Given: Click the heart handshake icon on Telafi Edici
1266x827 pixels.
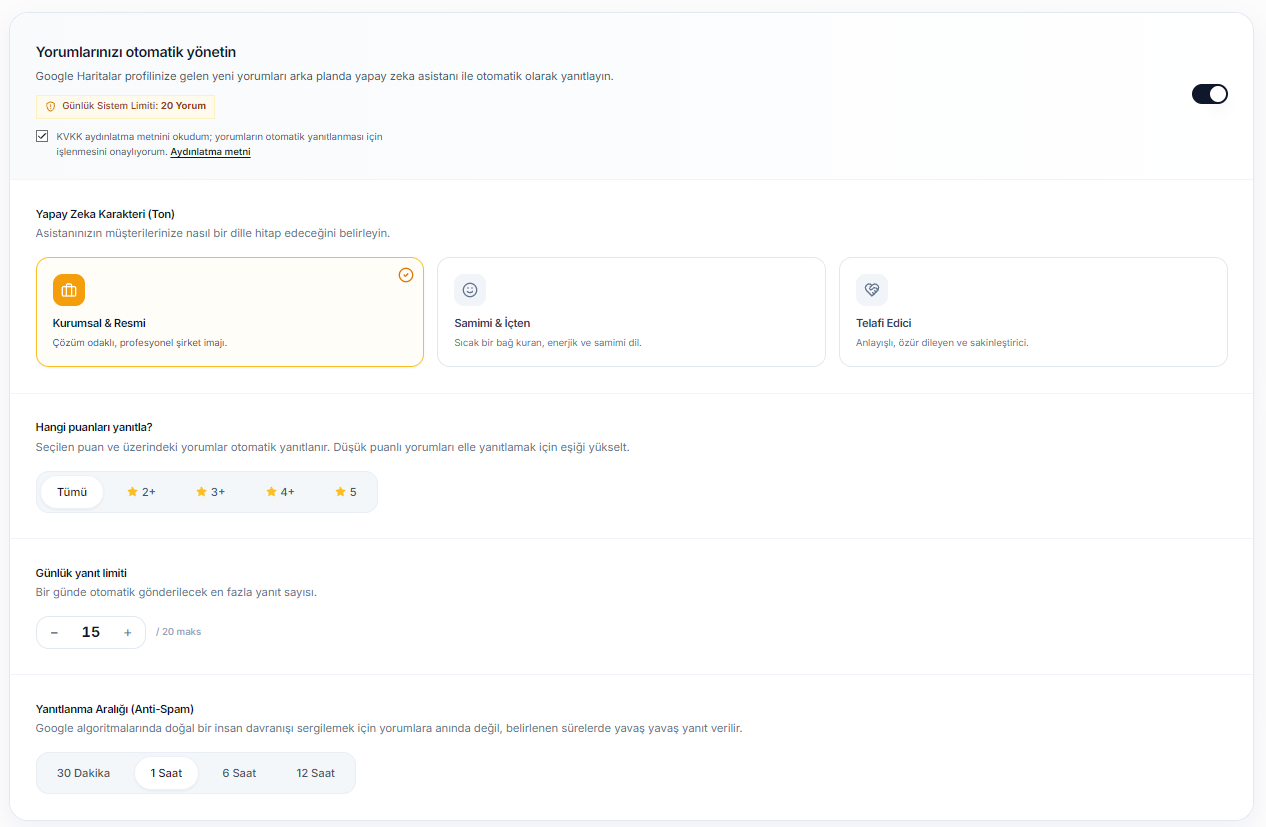Looking at the screenshot, I should (872, 290).
